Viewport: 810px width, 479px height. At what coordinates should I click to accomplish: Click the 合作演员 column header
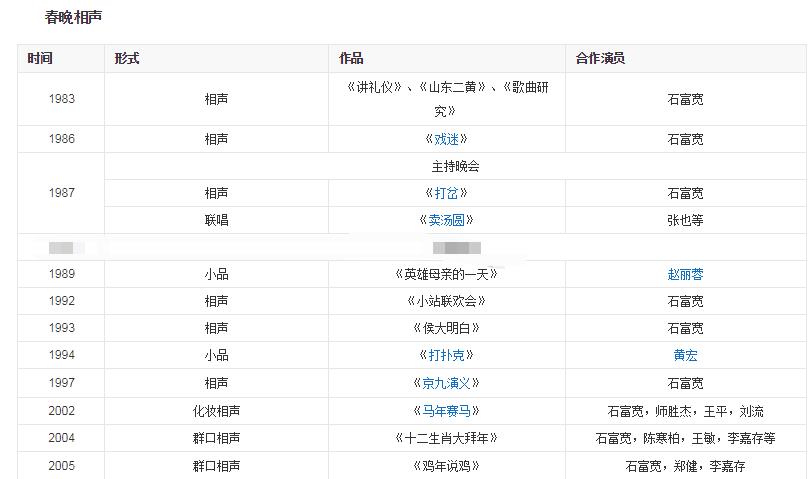pos(600,59)
